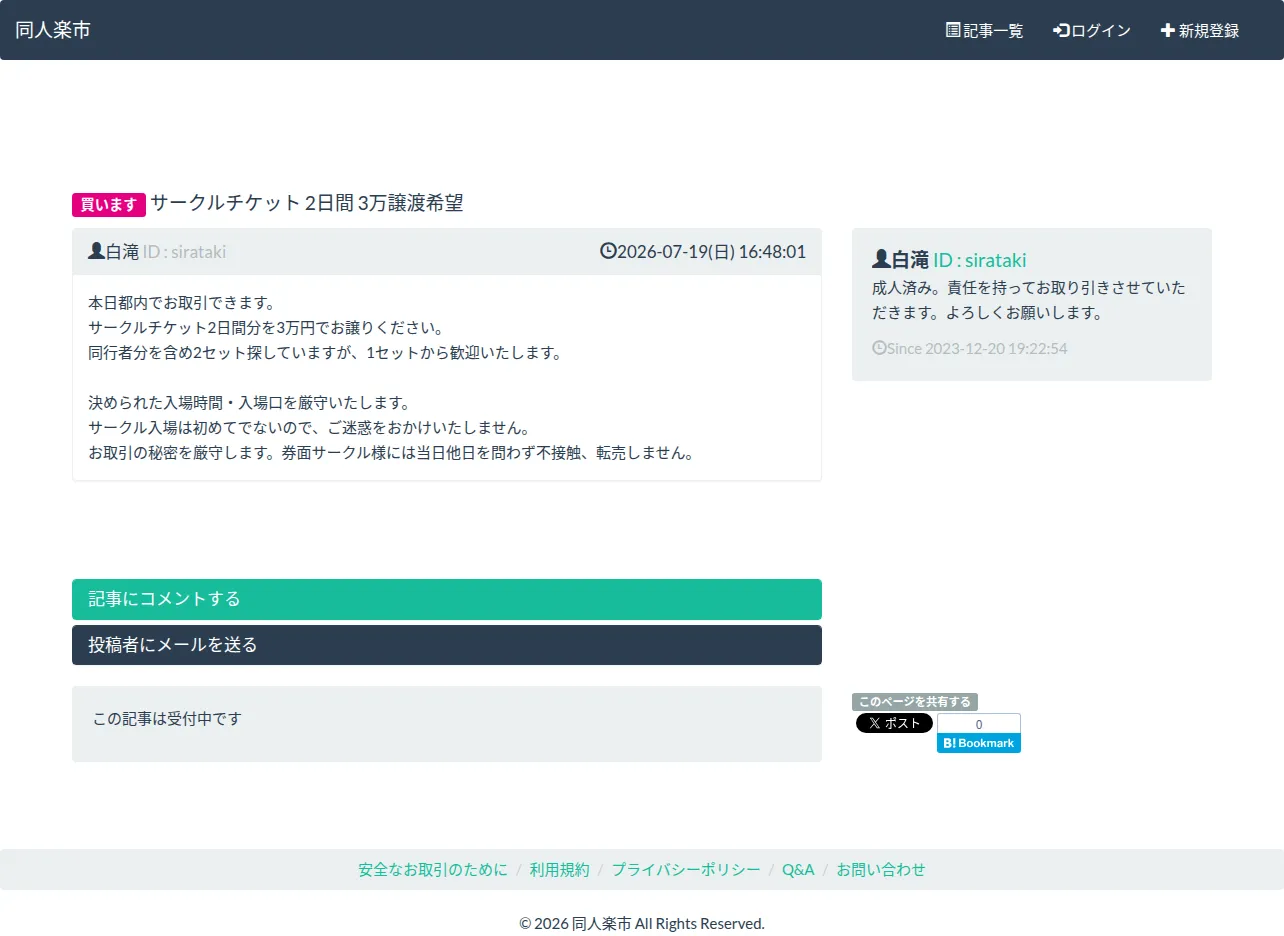The width and height of the screenshot is (1284, 936).
Task: Open the 記事一覧 article list icon
Action: pyautogui.click(x=953, y=30)
